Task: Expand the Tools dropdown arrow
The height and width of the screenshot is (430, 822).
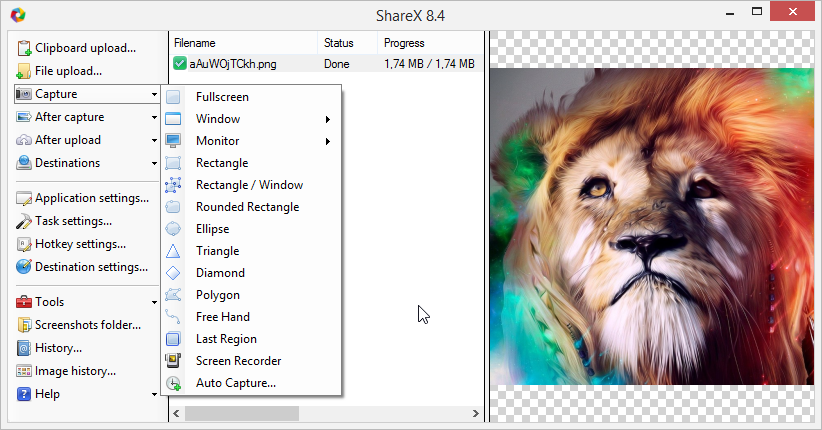Action: click(154, 303)
